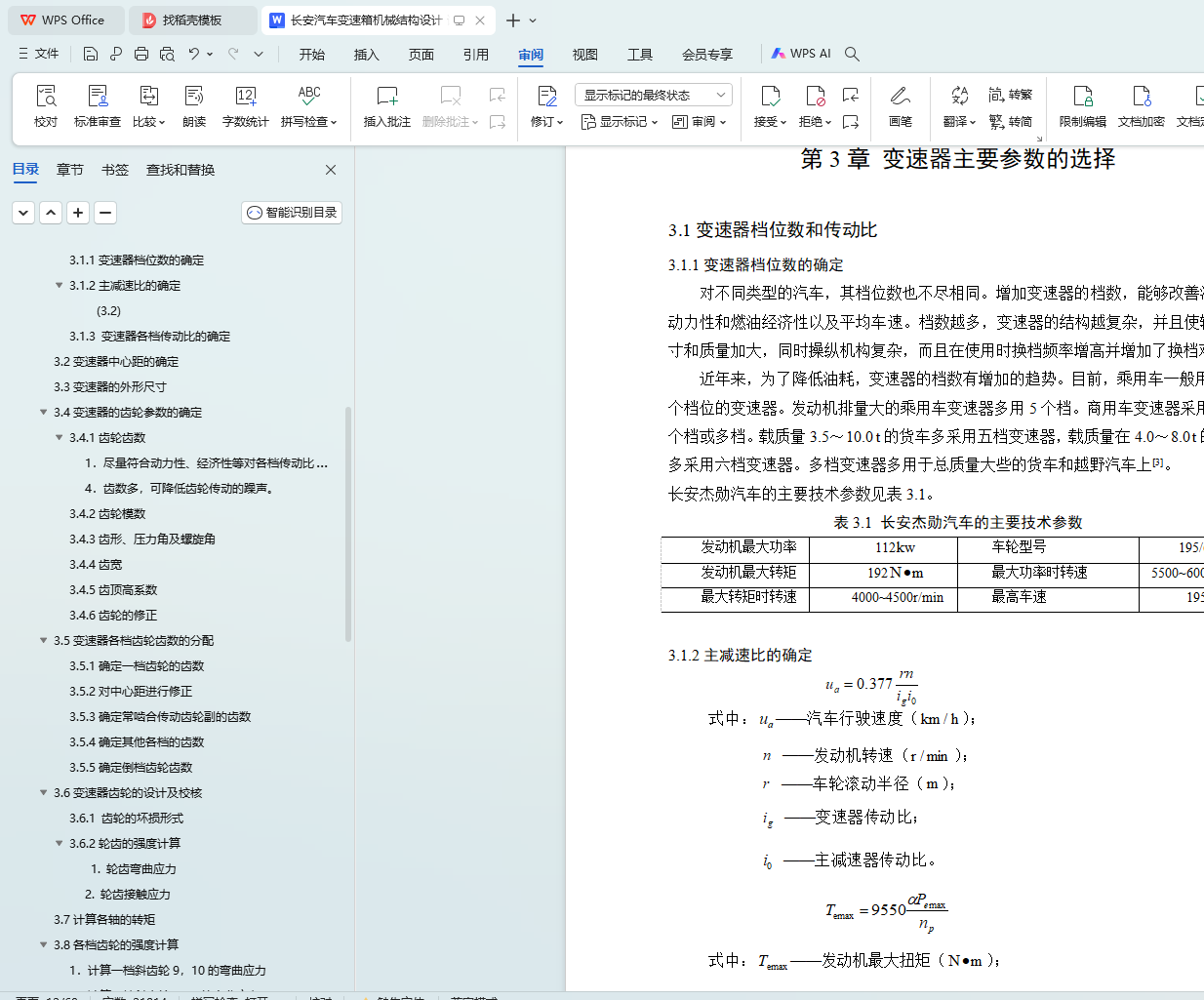1204x1000 pixels.
Task: Switch to the 书签 navigation tab
Action: pos(115,170)
